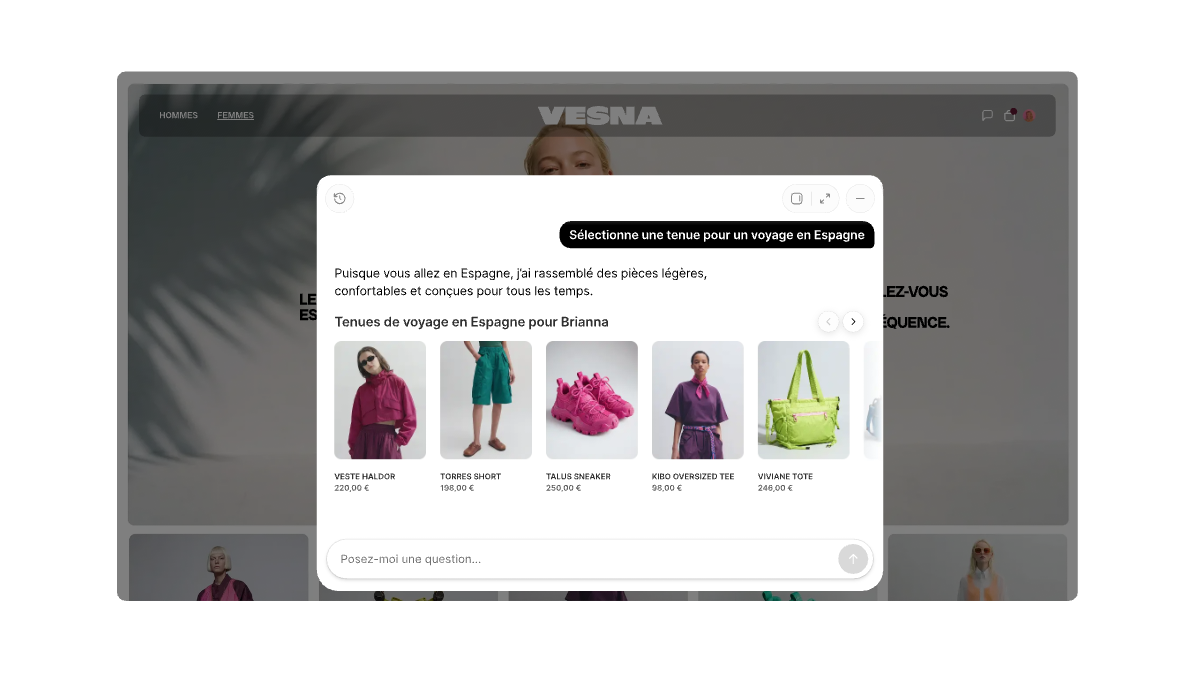Open the Torres Short product image

[486, 400]
